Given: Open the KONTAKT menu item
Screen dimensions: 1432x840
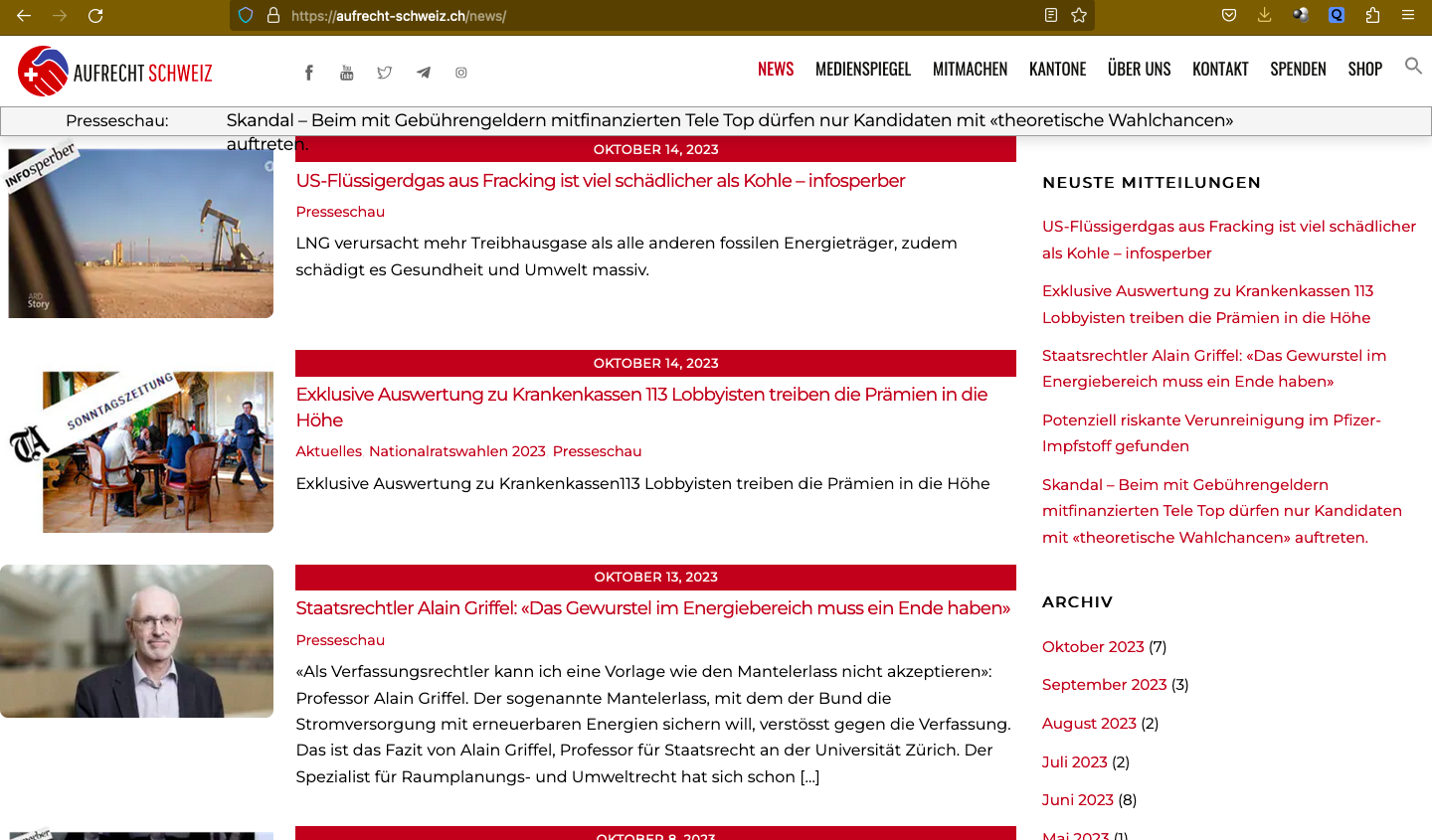Looking at the screenshot, I should pos(1221,69).
